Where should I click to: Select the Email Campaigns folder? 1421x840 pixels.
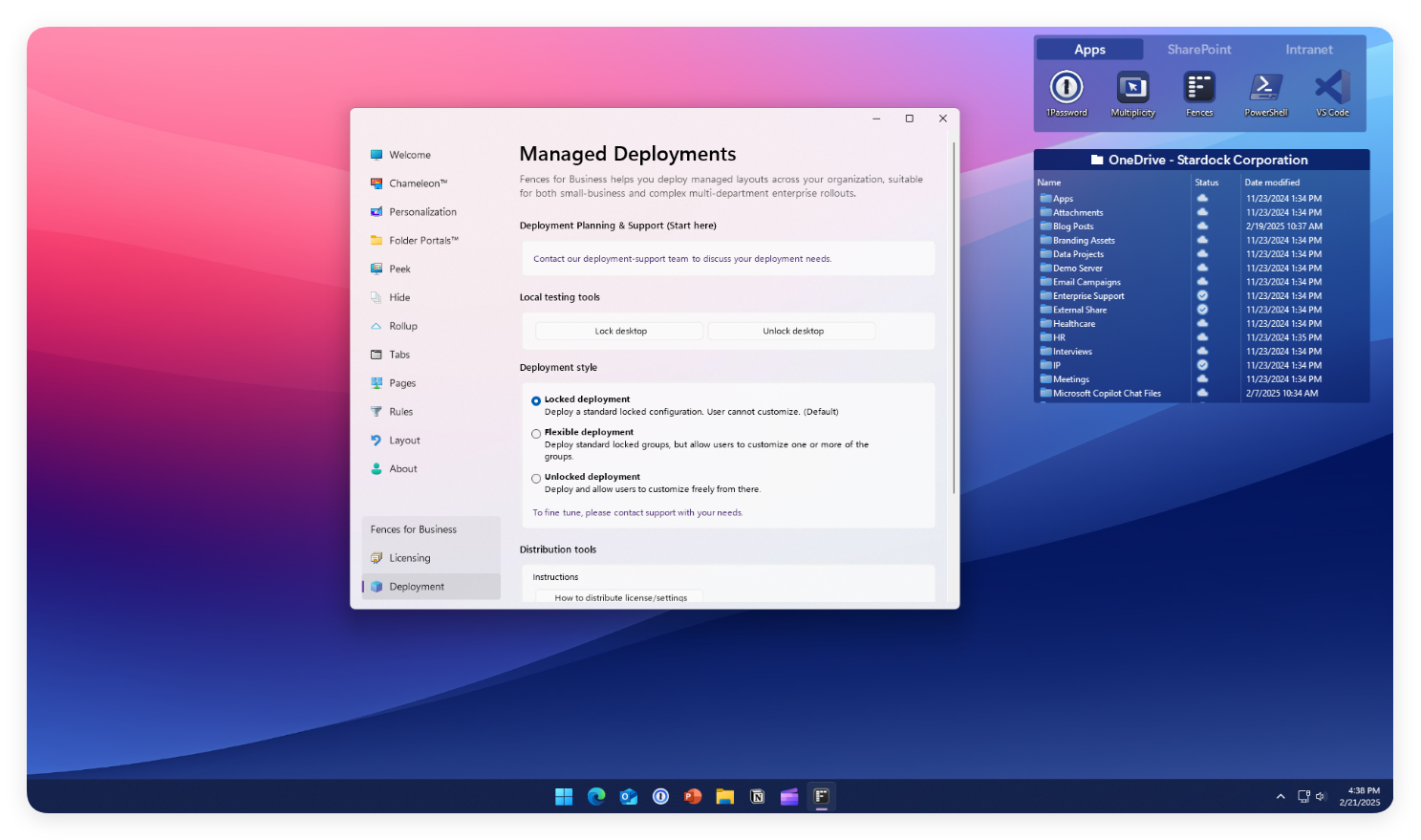(x=1080, y=282)
